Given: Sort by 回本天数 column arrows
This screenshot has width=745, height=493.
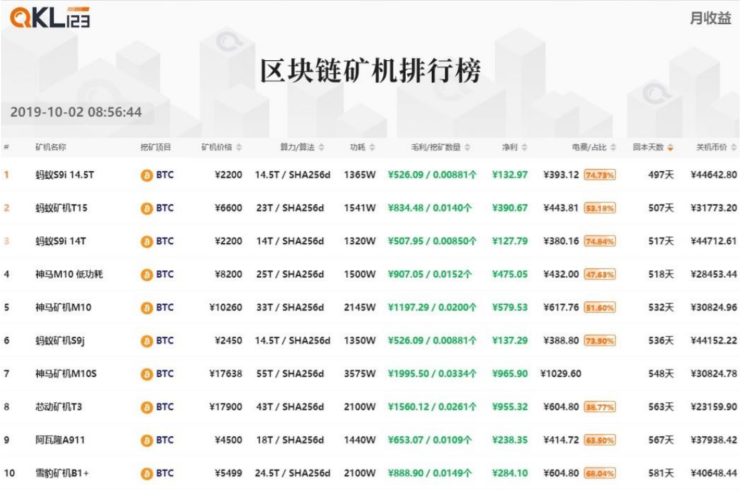Looking at the screenshot, I should click(x=670, y=148).
